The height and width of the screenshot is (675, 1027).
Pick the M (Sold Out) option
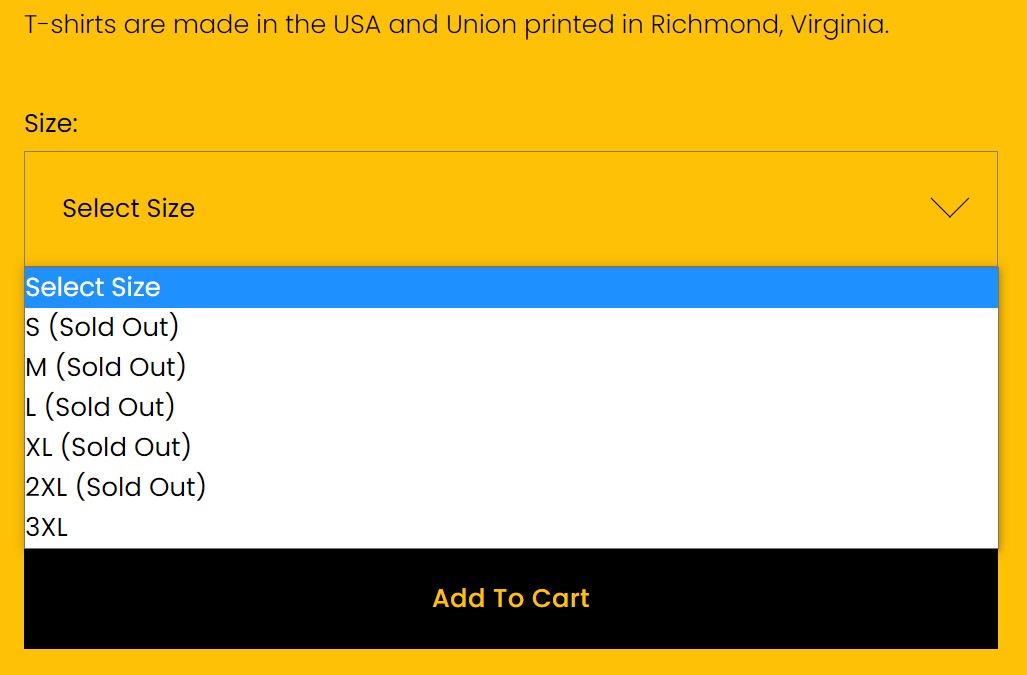106,367
